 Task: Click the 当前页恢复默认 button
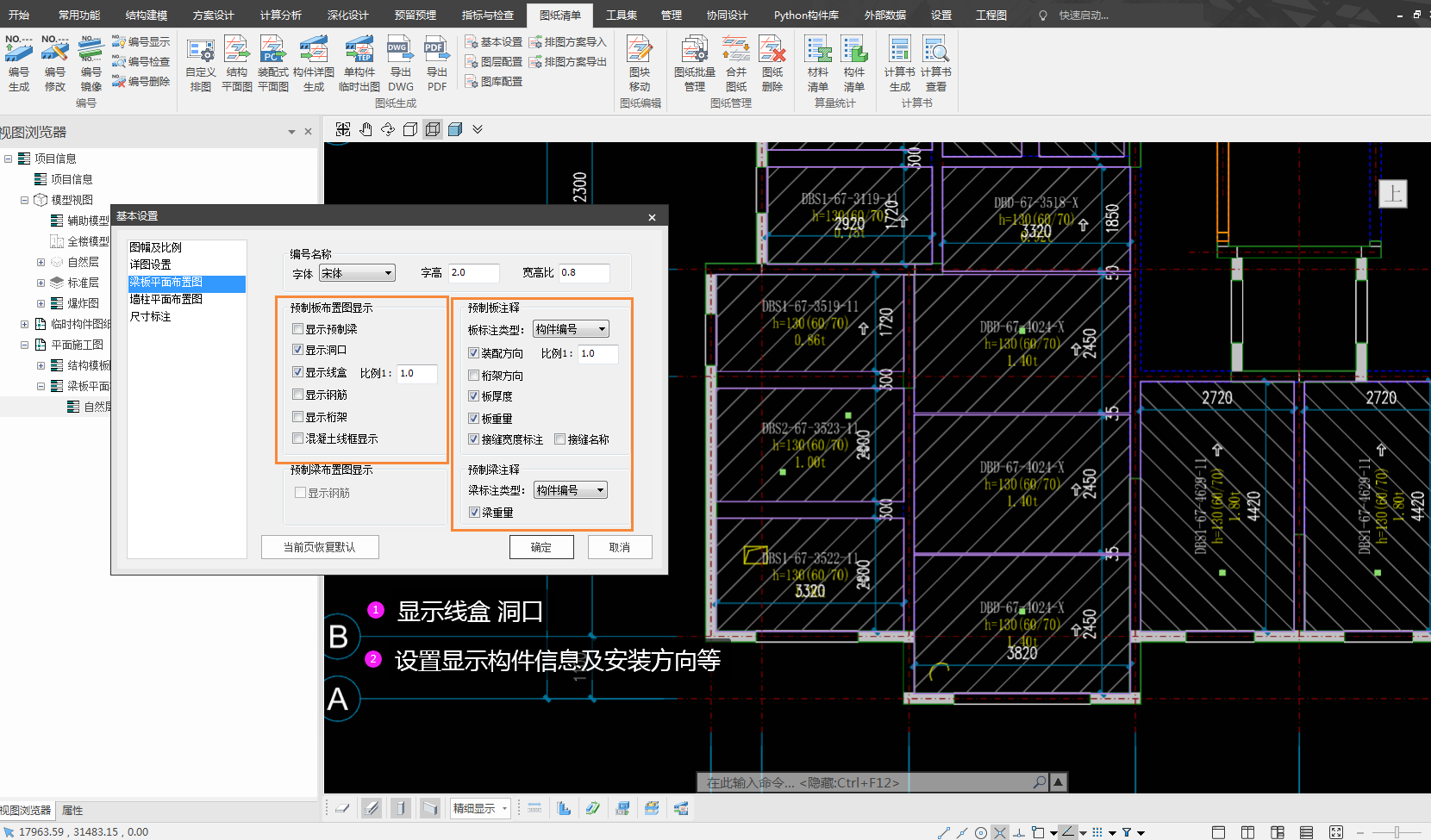[x=320, y=547]
